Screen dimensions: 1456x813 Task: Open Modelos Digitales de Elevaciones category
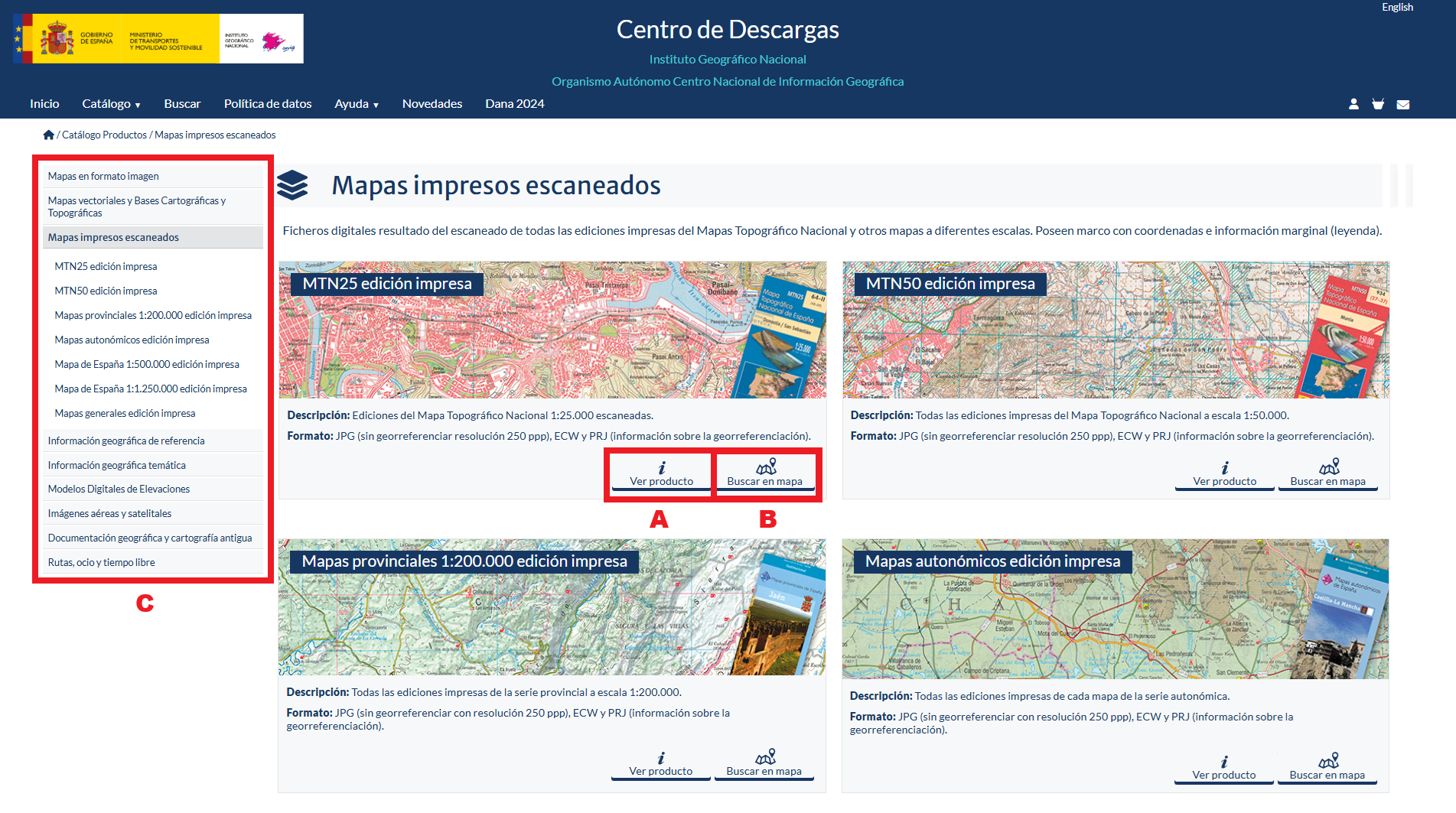[119, 489]
